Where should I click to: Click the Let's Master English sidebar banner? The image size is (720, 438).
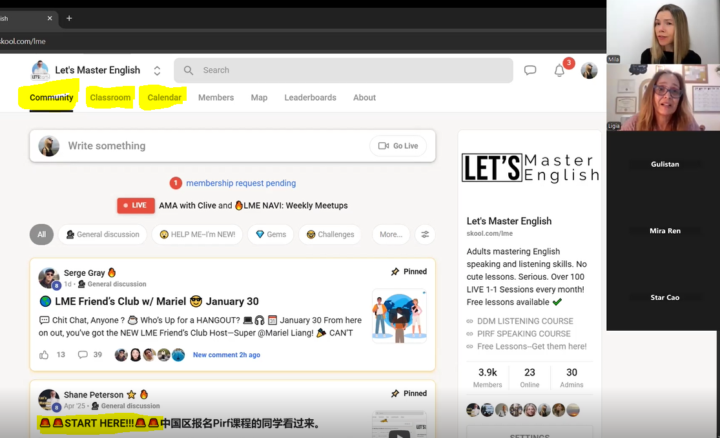tap(530, 168)
